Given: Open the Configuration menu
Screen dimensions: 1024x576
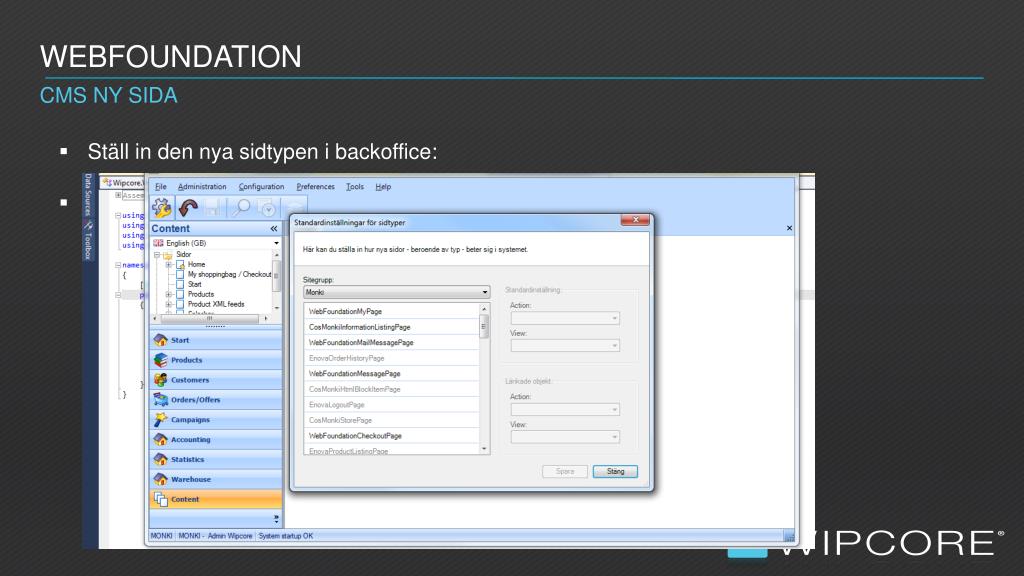Looking at the screenshot, I should (x=261, y=187).
